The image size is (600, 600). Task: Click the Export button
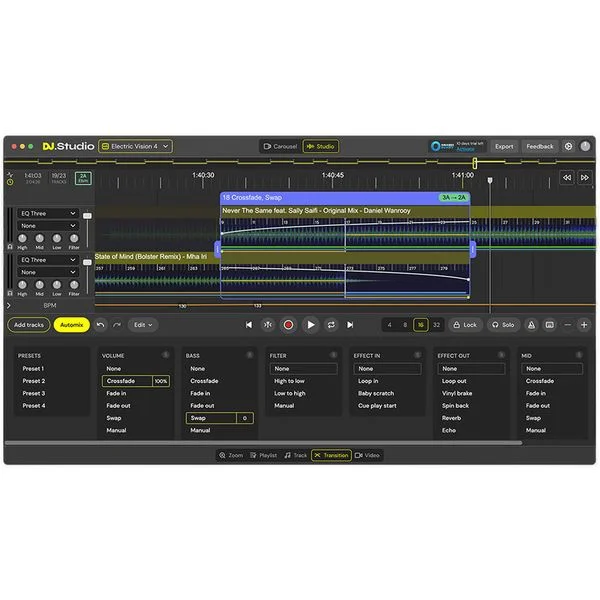(x=504, y=146)
